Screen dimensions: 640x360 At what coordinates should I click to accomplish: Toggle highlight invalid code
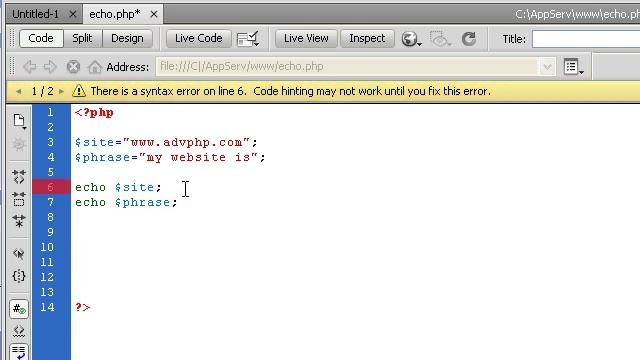(x=19, y=331)
